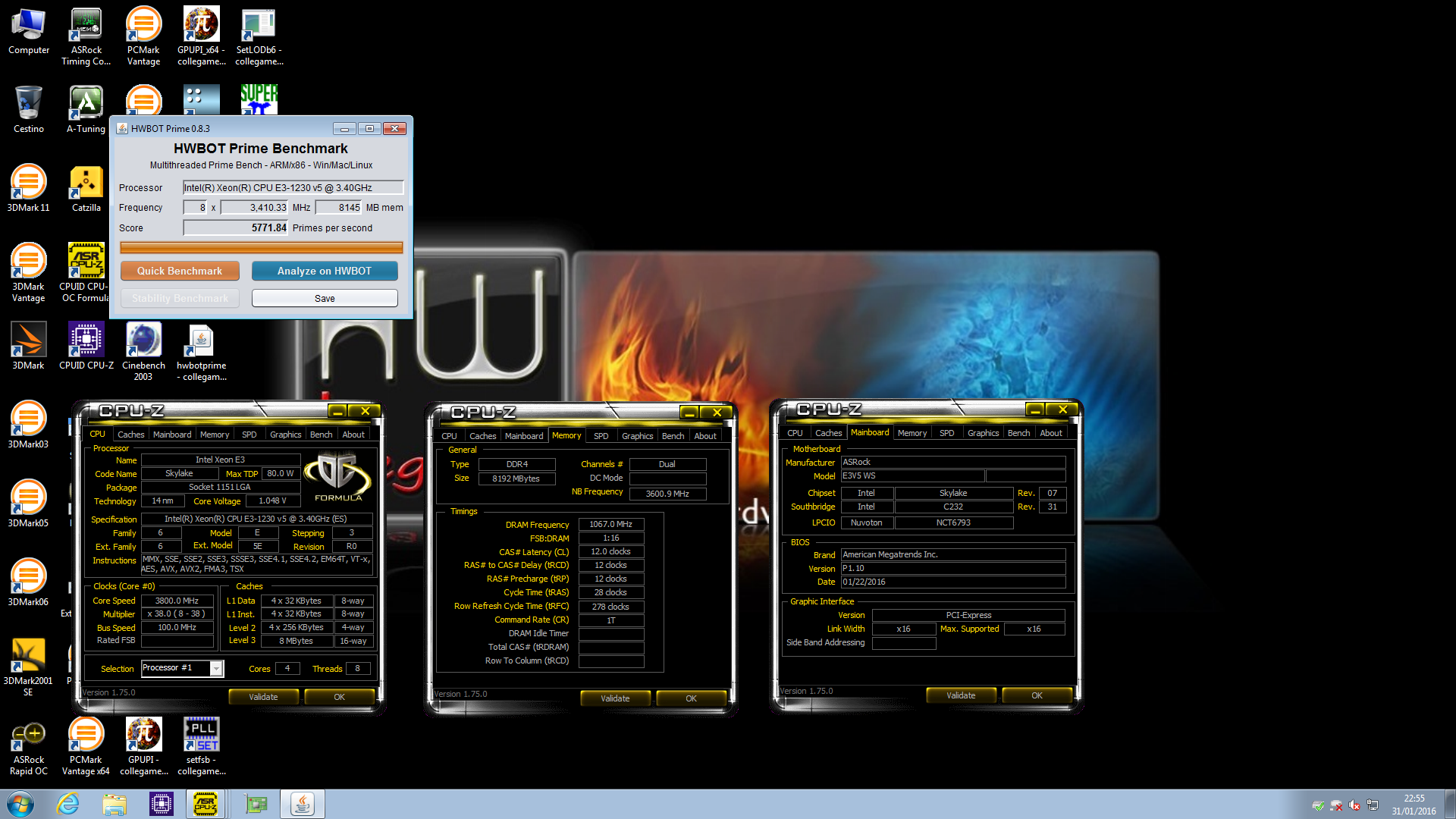Screen dimensions: 1456x819
Task: Click the Core Voltage value 1.048 V
Action: (x=272, y=500)
